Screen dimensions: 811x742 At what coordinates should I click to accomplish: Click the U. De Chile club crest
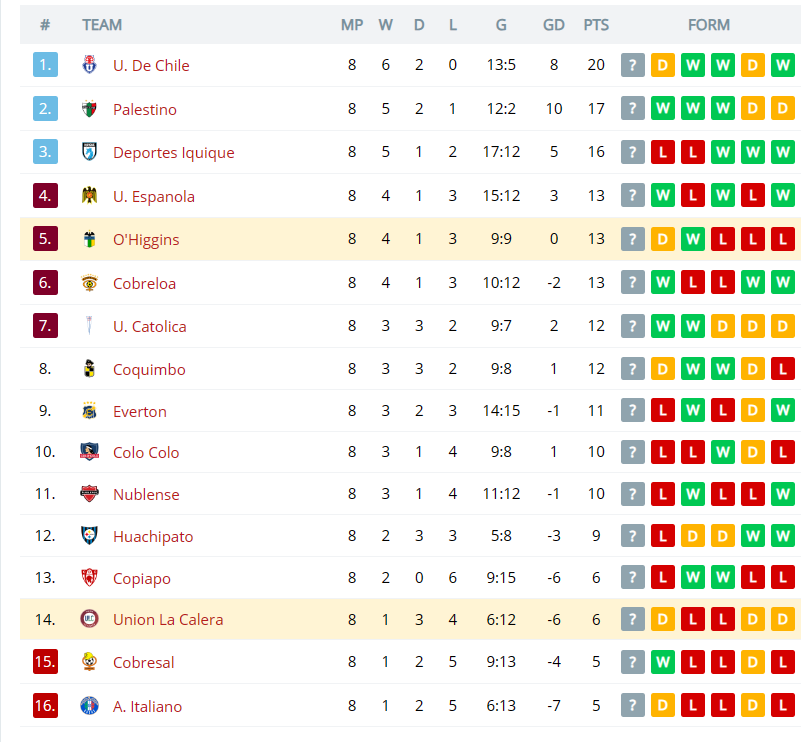coord(89,65)
